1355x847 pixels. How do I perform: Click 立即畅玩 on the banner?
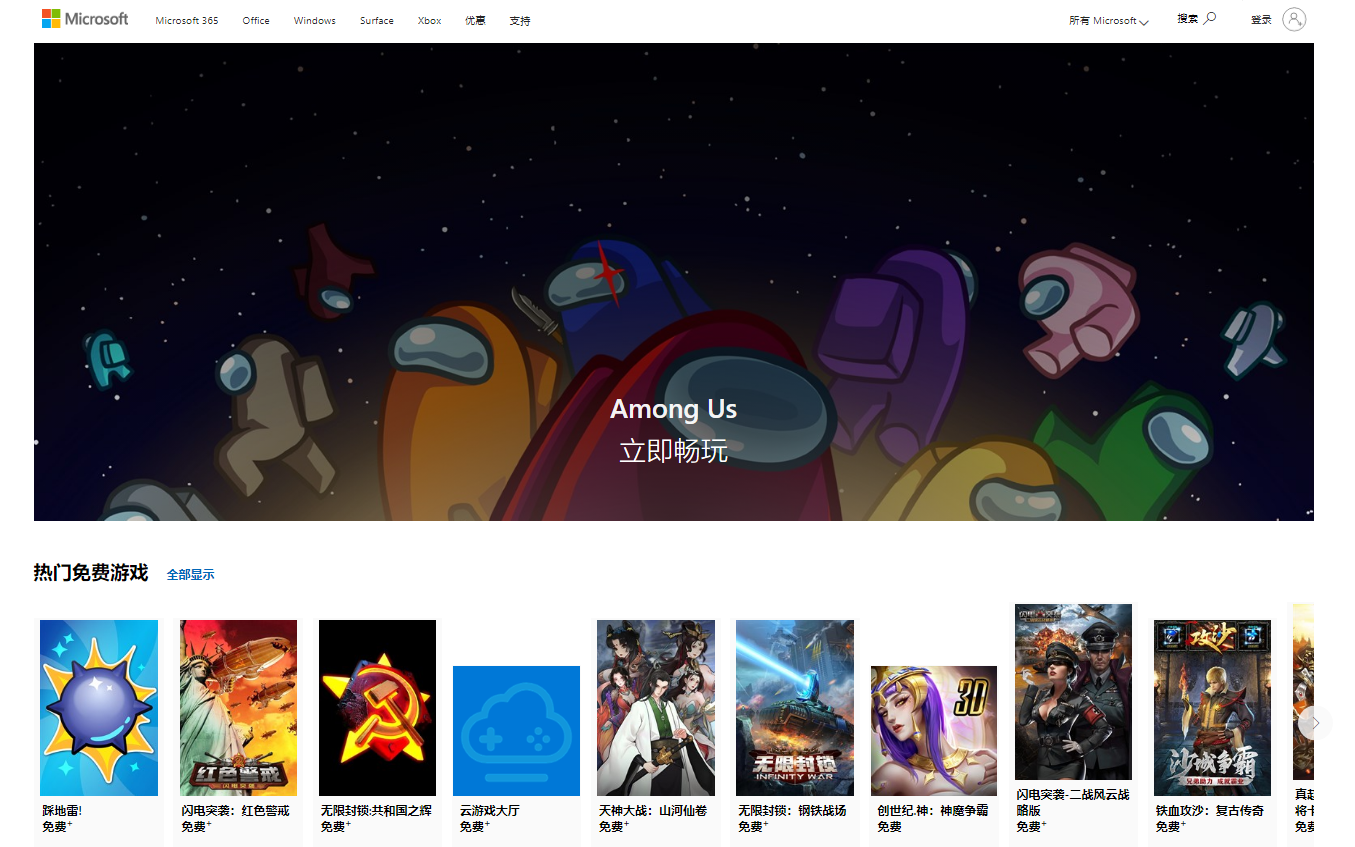(673, 451)
